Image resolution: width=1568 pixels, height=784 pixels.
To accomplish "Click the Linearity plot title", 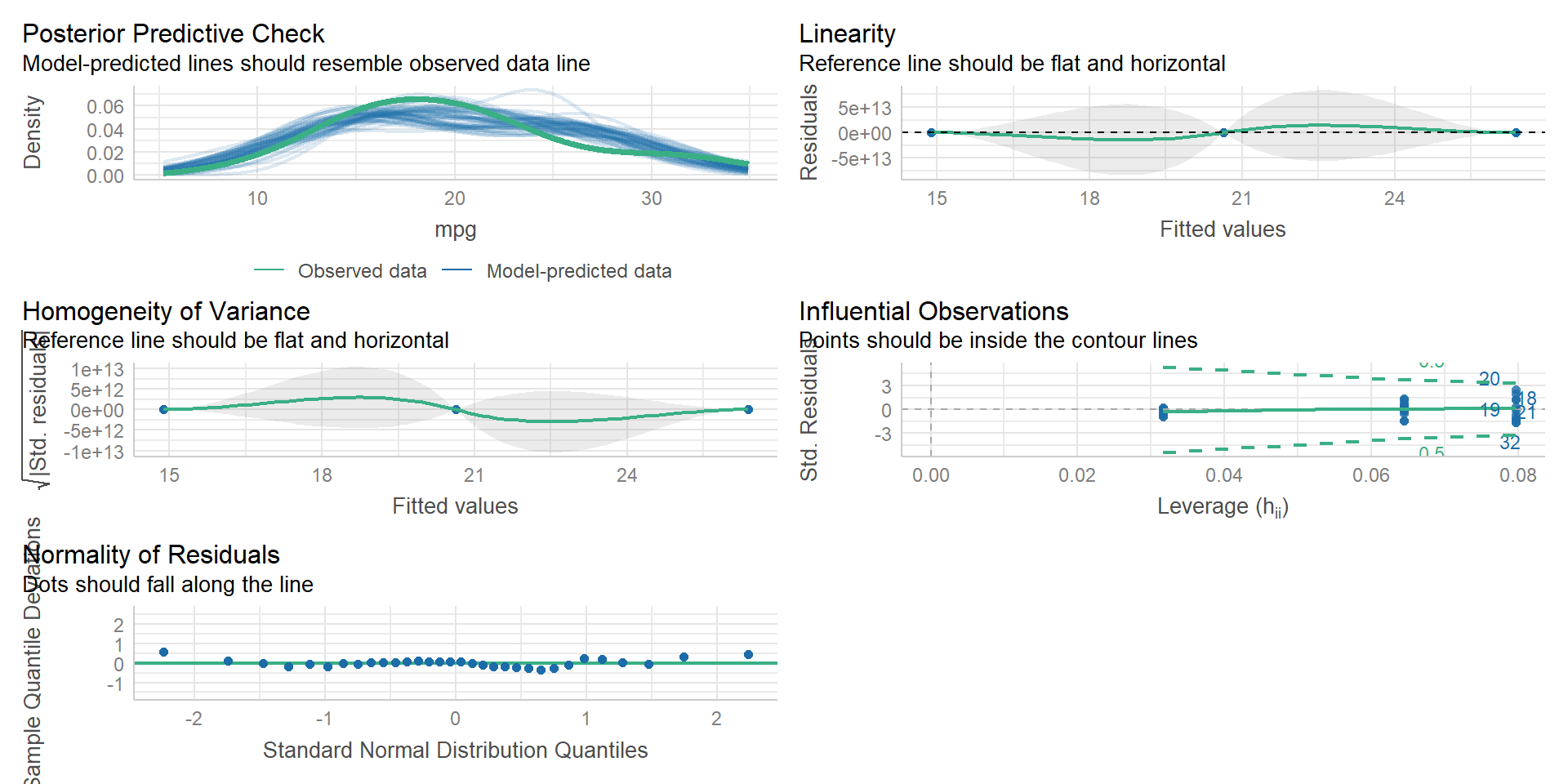I will tap(847, 33).
